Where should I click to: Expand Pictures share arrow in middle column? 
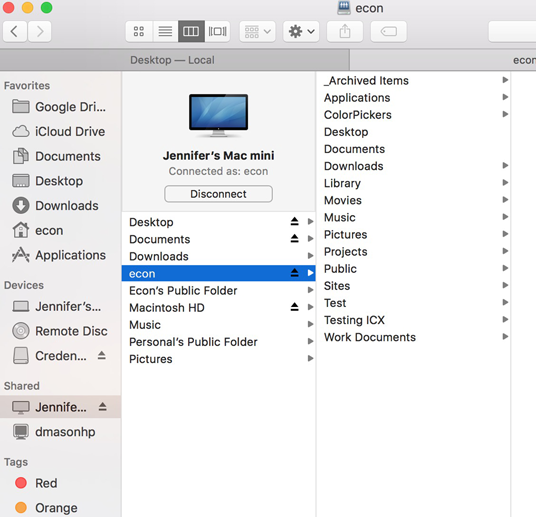coord(310,358)
